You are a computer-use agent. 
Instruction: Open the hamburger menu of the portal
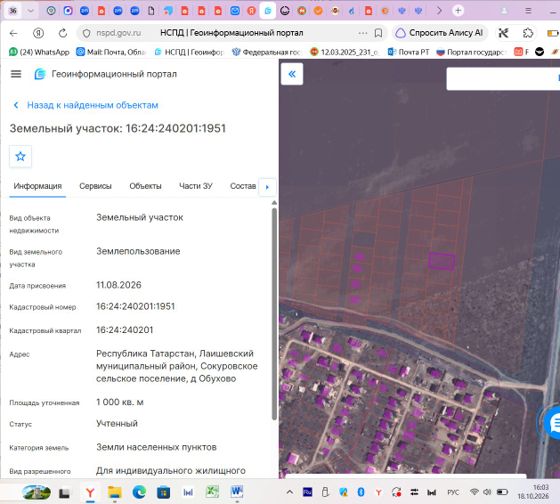16,74
